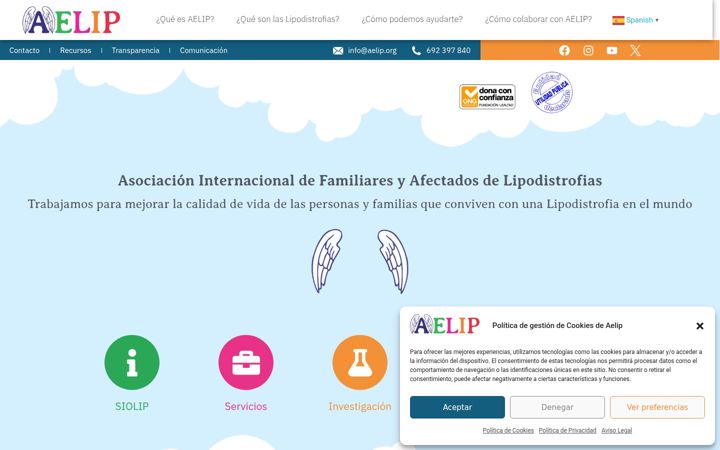
Task: Open '¿Qué son las Lipodistrofias?' menu
Action: [x=288, y=19]
